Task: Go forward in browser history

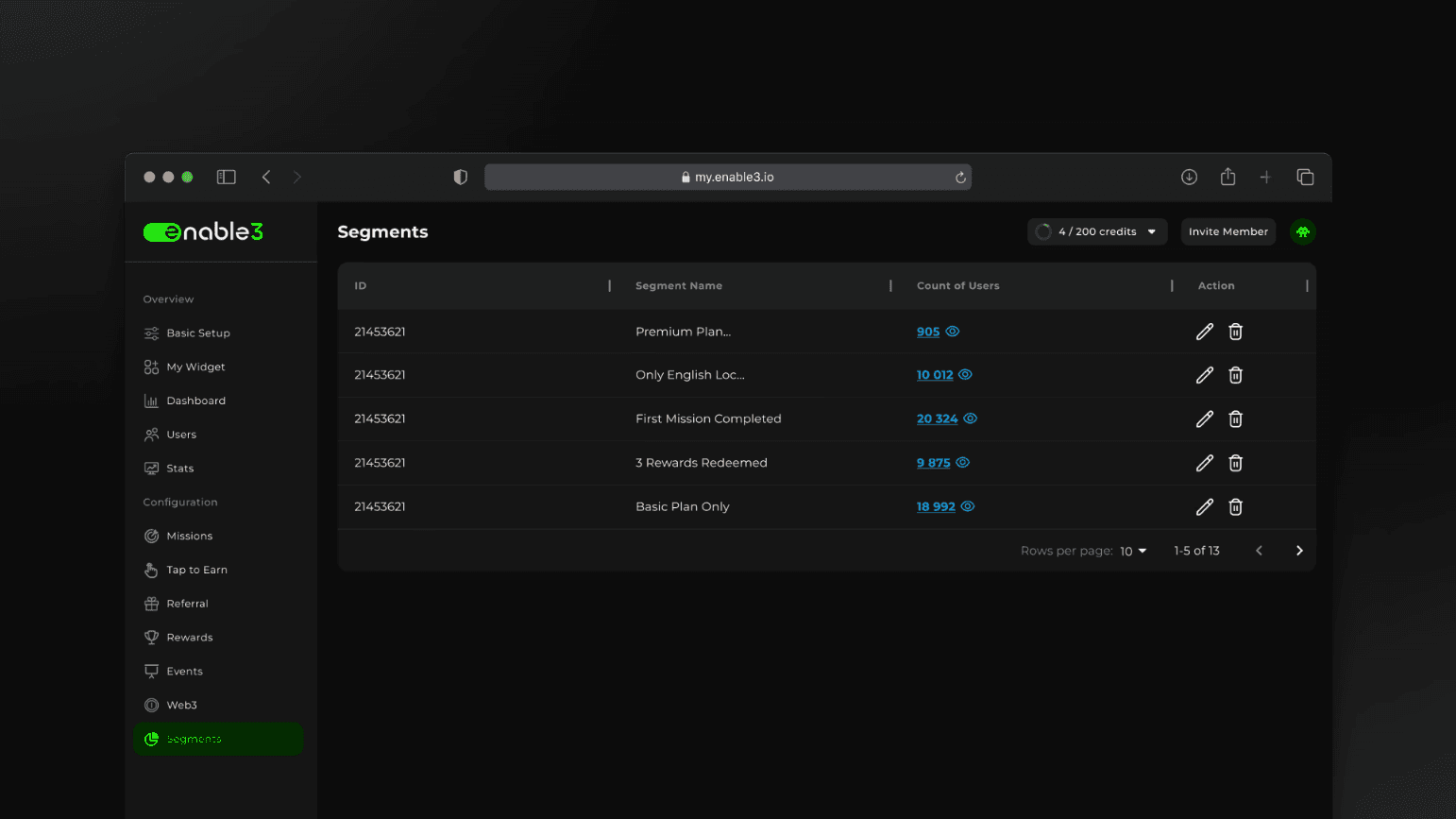Action: 297,177
